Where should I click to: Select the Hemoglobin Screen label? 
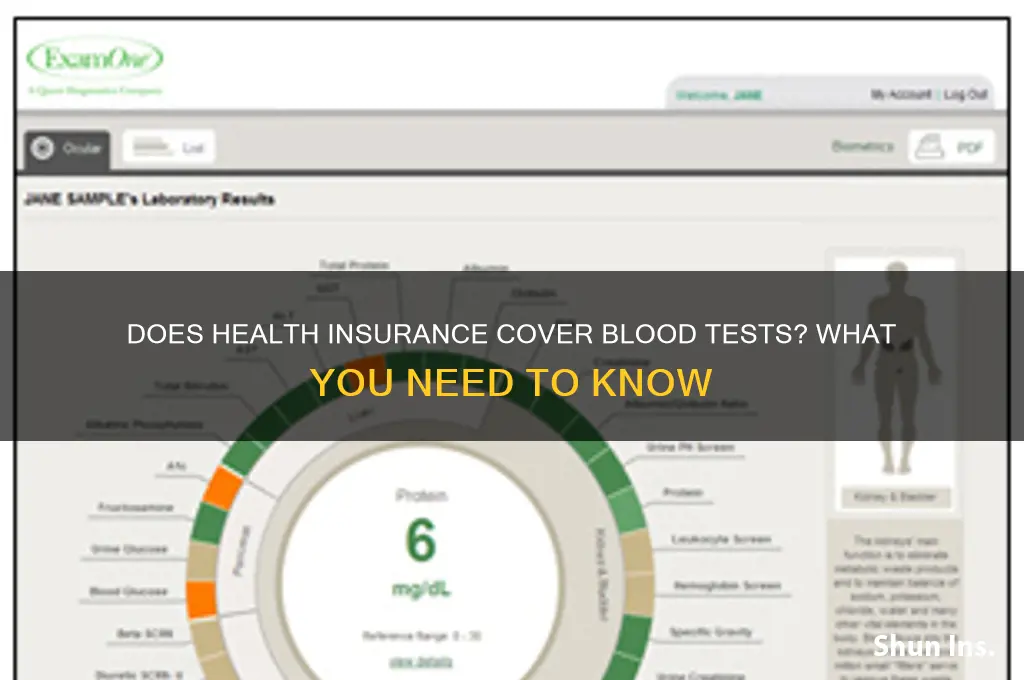tap(727, 586)
